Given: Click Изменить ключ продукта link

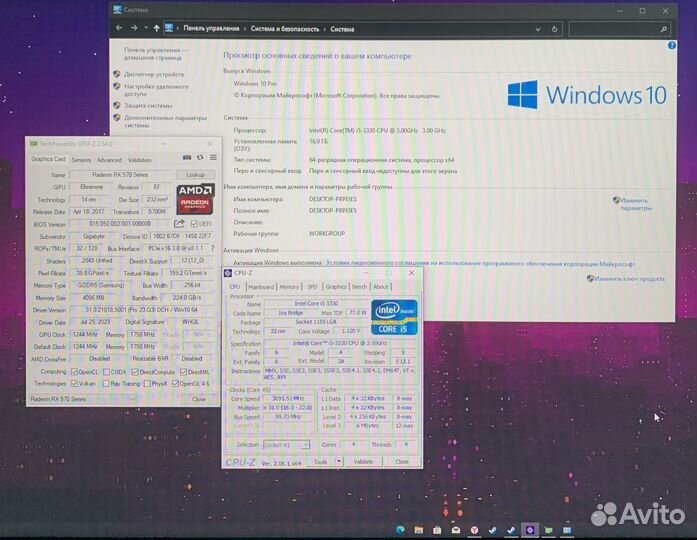Looking at the screenshot, I should point(629,279).
